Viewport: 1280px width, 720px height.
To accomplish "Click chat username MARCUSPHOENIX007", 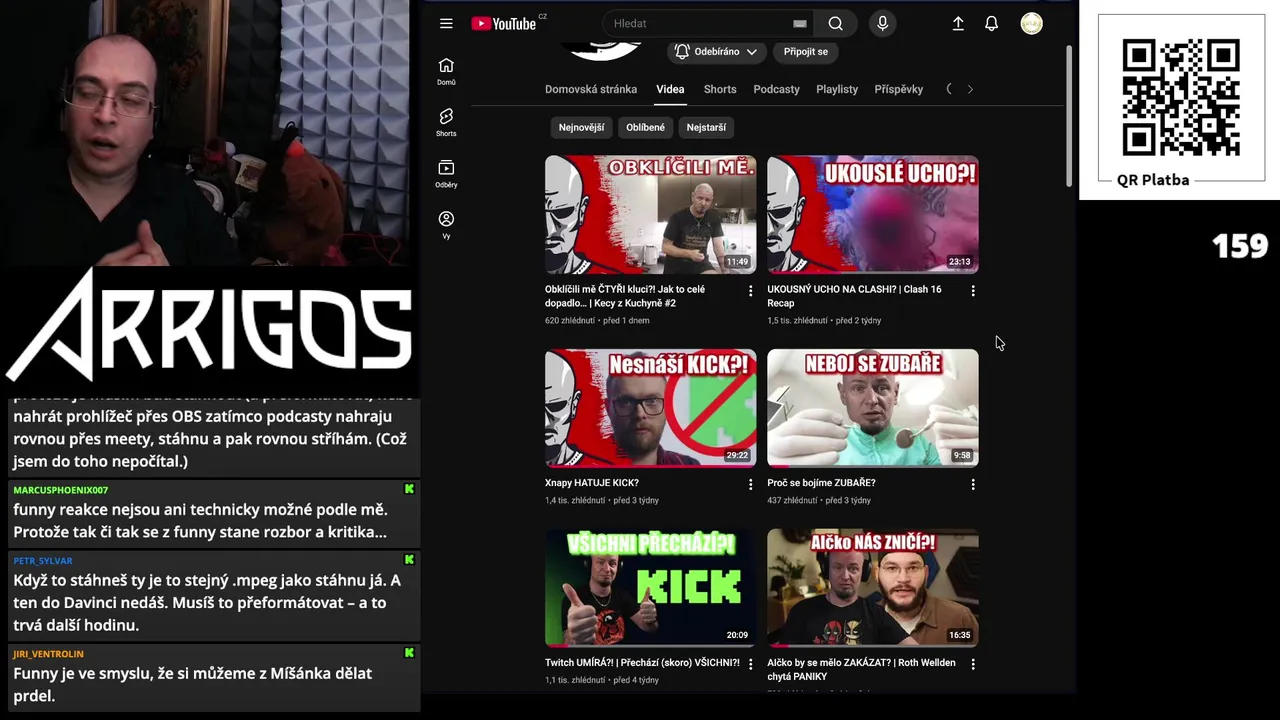I will click(x=61, y=490).
